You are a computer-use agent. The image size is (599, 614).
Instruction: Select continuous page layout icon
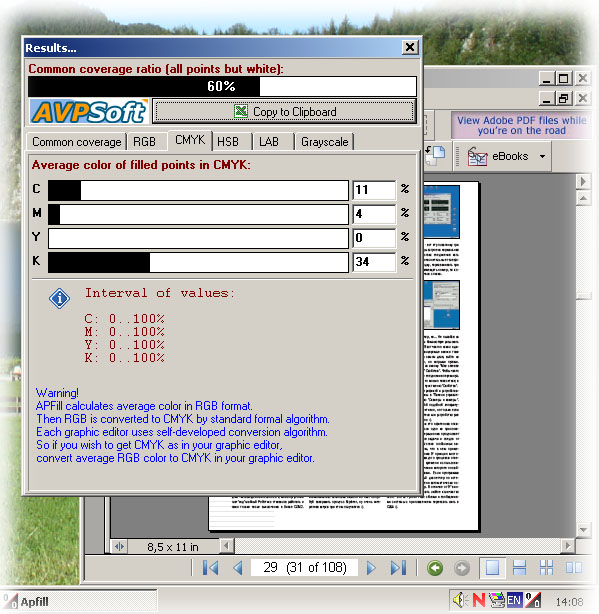pos(519,567)
